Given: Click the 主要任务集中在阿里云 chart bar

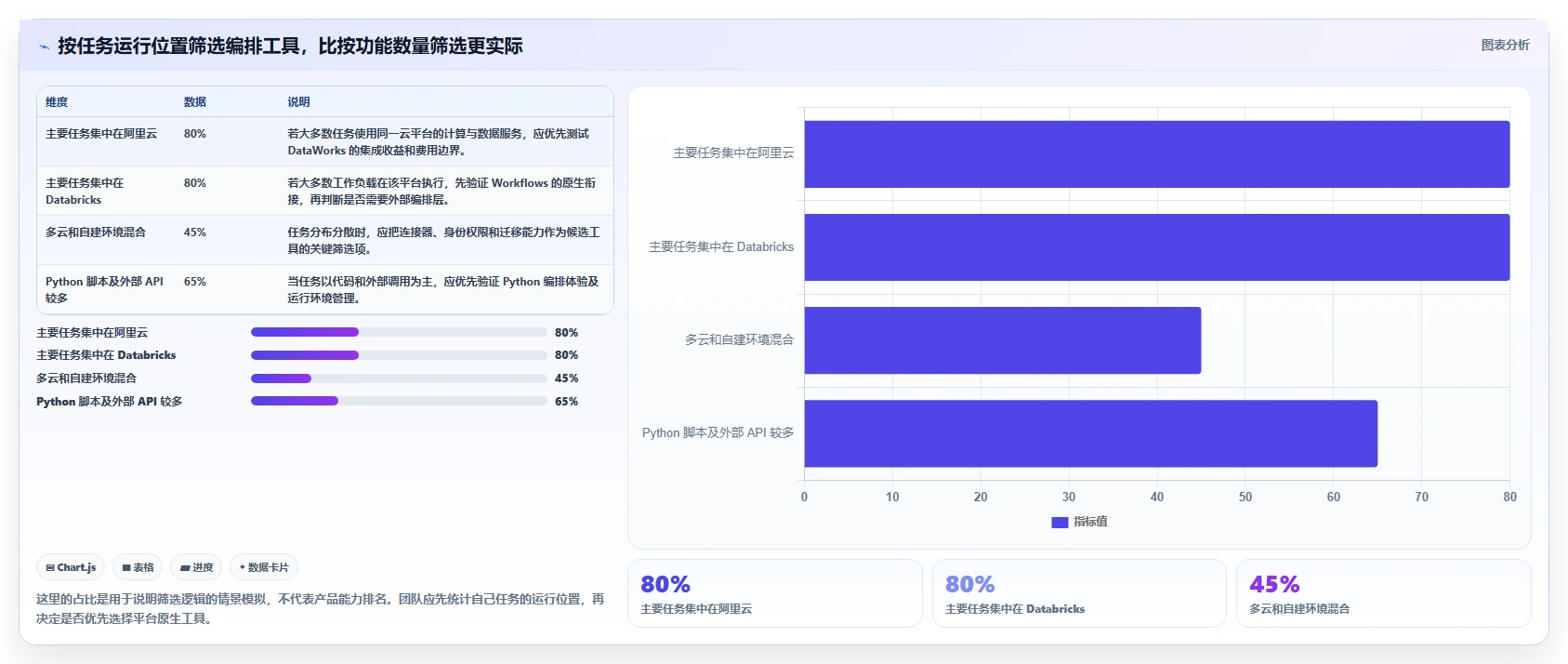Looking at the screenshot, I should point(1156,154).
